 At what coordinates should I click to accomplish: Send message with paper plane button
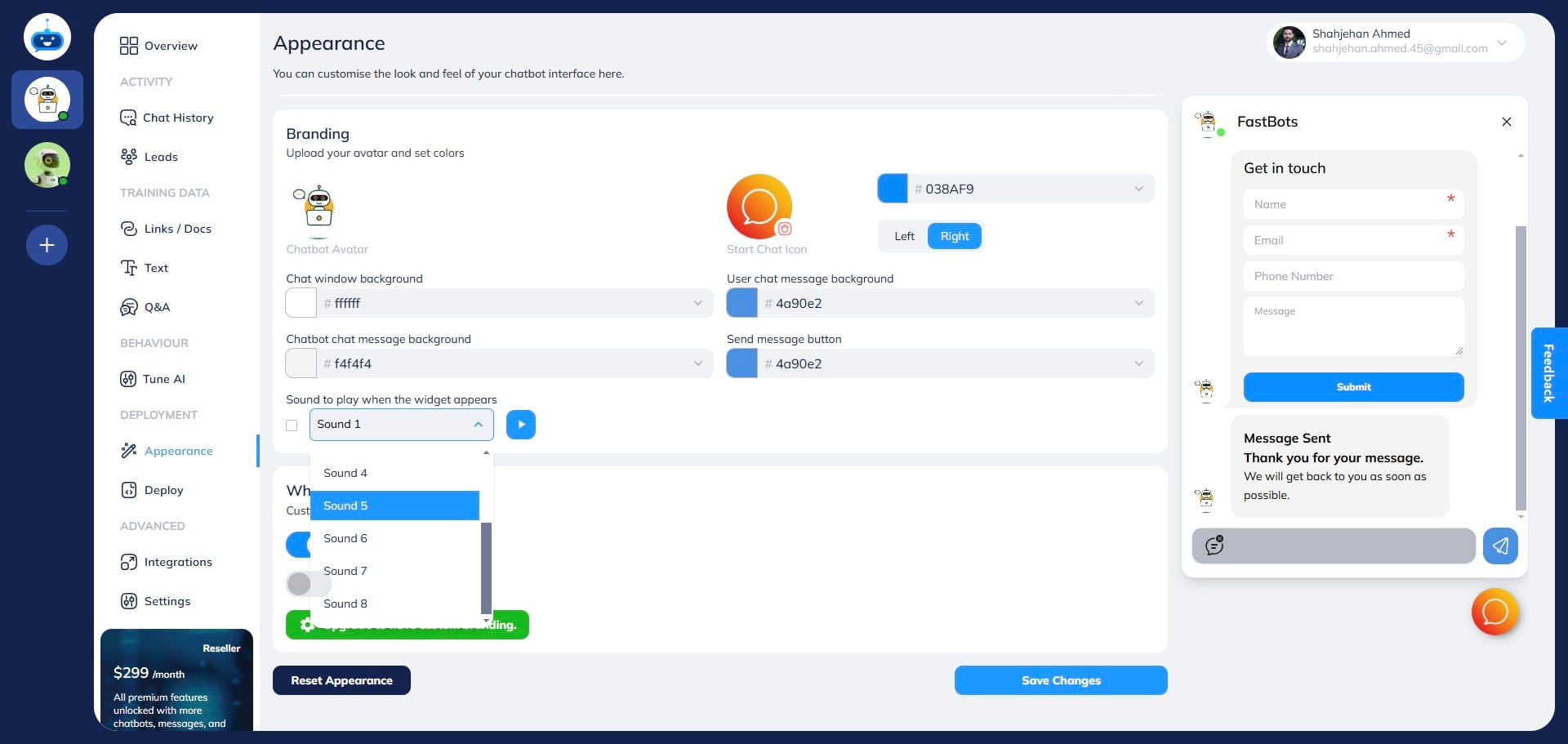(x=1500, y=546)
